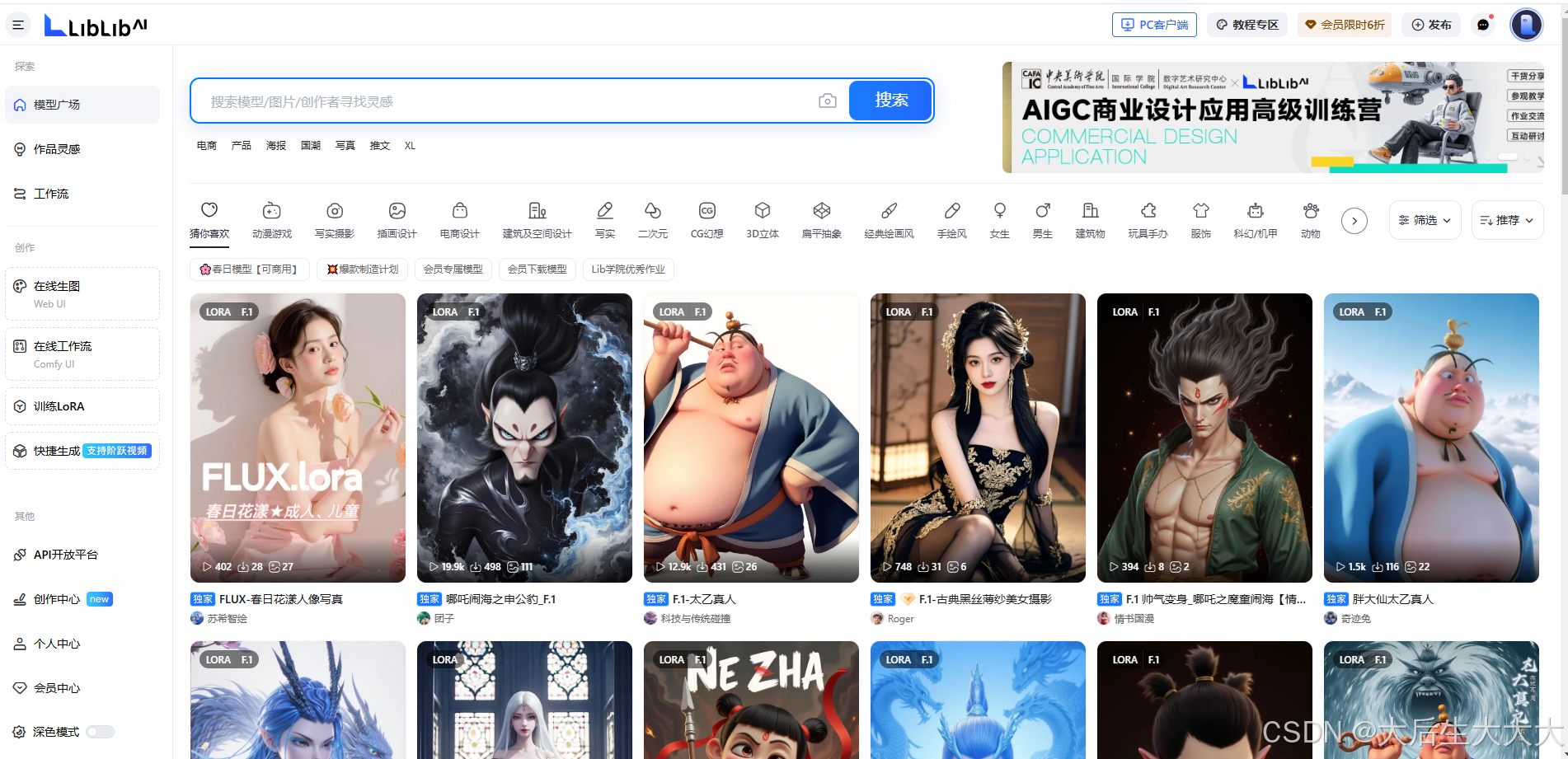Viewport: 1568px width, 759px height.
Task: Select the 男生 category icon
Action: (x=1043, y=211)
